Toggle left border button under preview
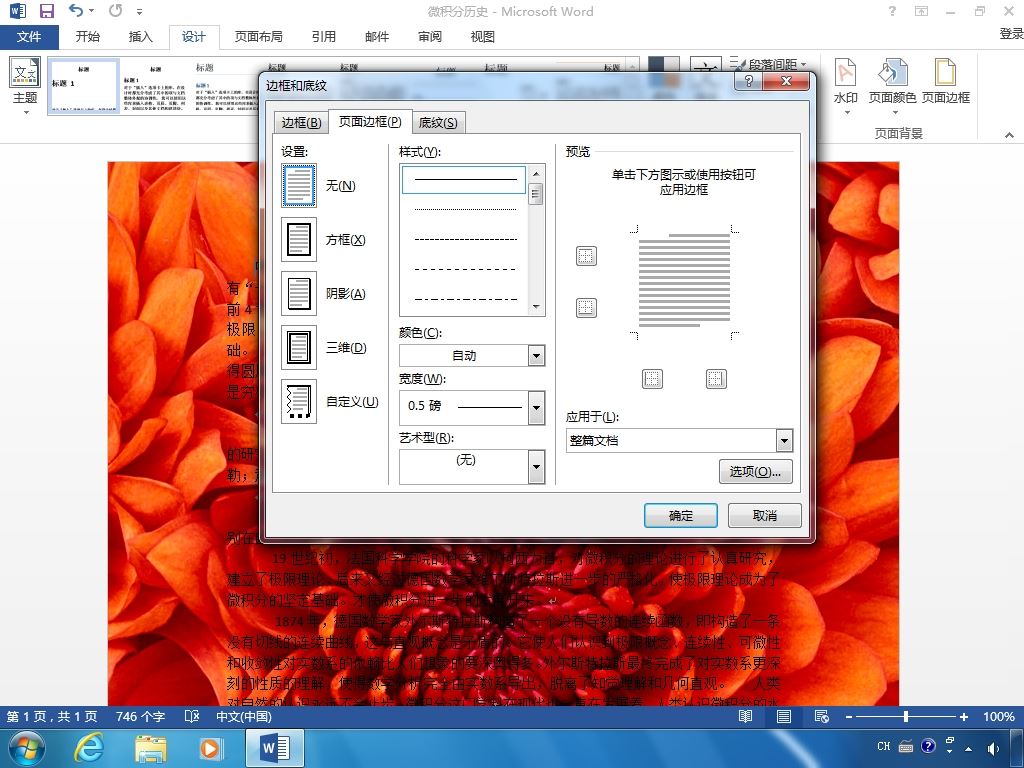The image size is (1024, 768). 652,379
